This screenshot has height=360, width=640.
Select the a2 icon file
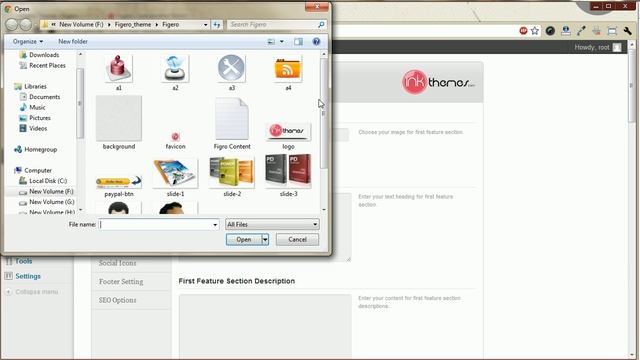[175, 73]
